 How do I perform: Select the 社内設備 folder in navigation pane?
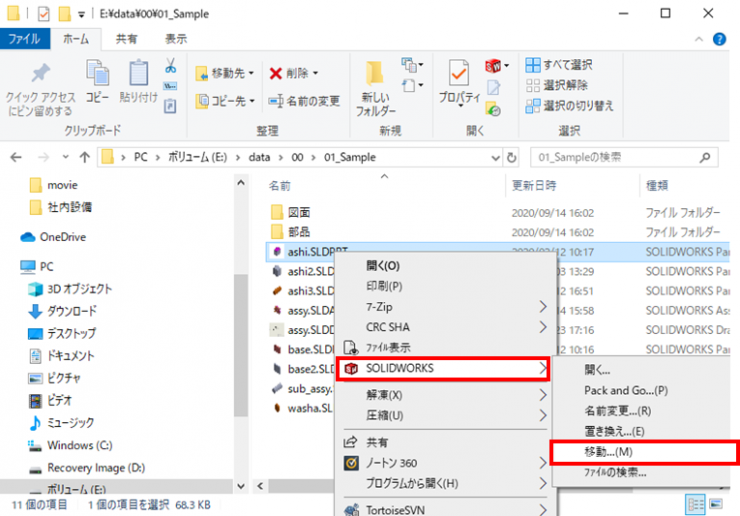tap(60, 207)
